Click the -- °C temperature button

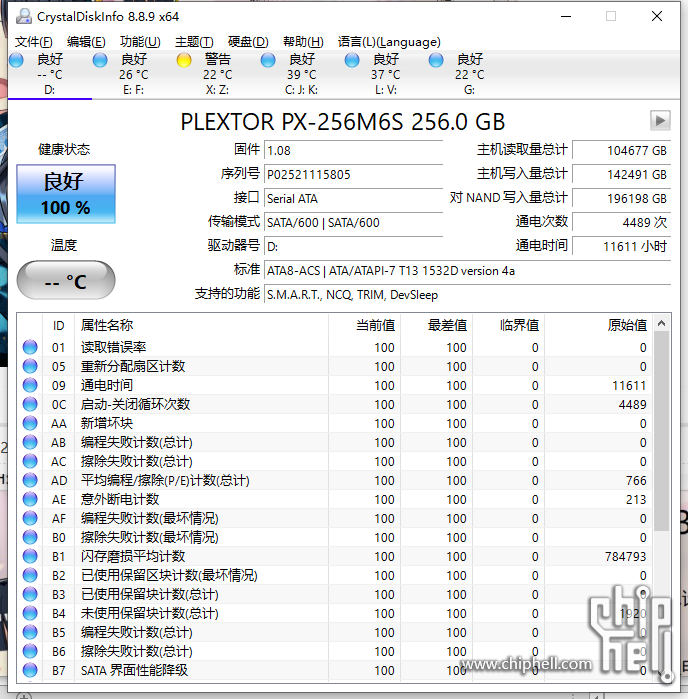coord(66,280)
